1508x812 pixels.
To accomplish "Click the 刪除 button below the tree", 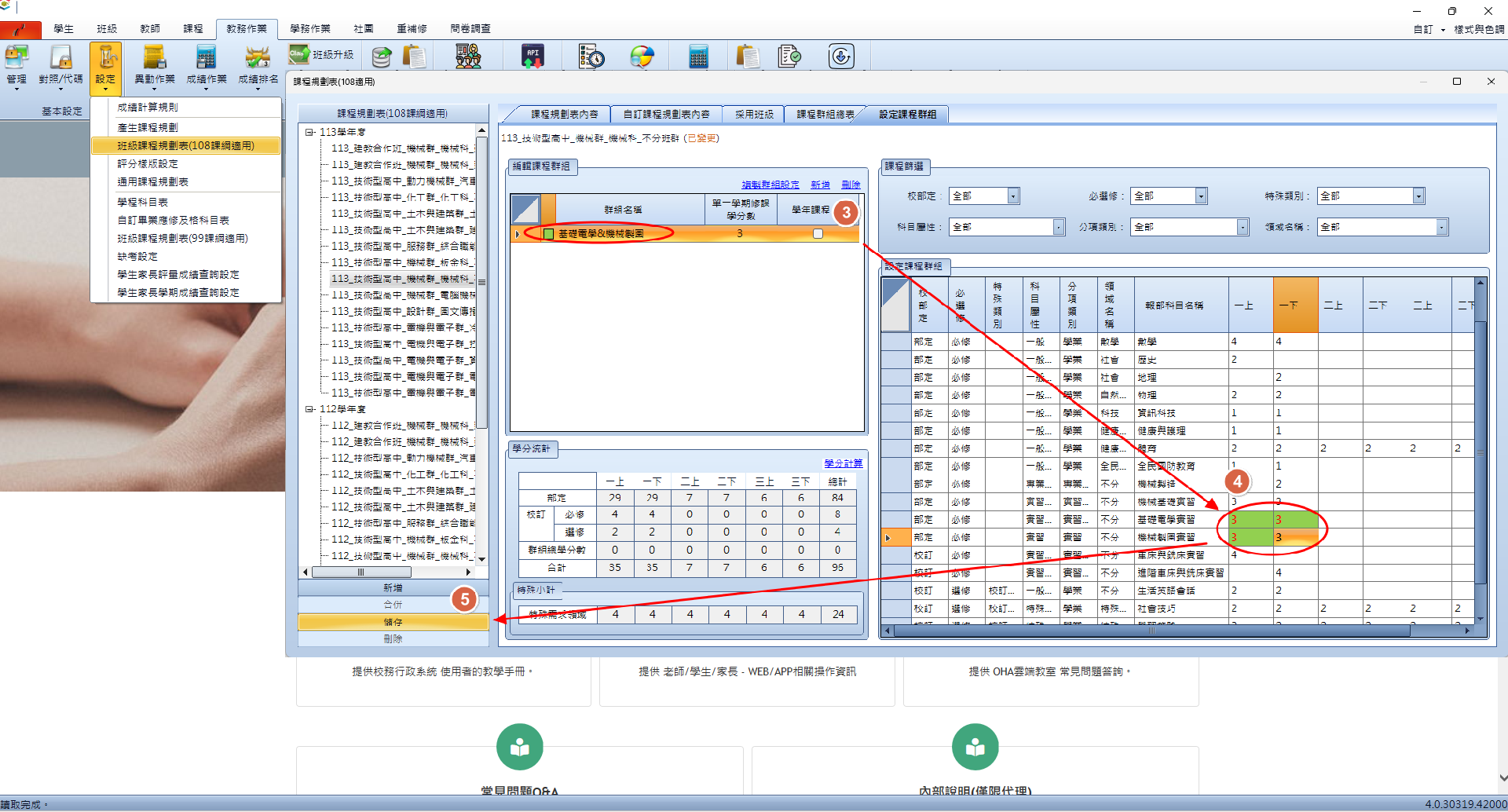I will point(393,639).
